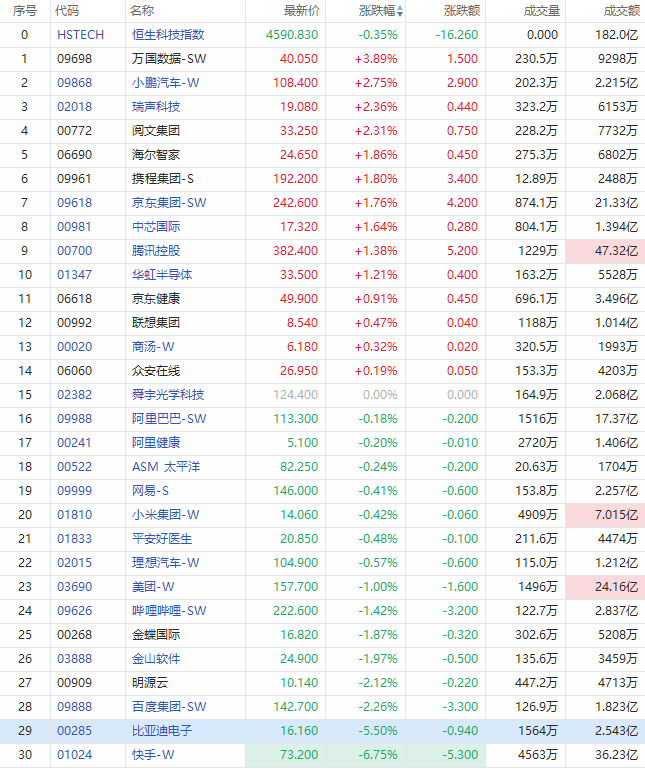645x772 pixels.
Task: Select 阅文集团 stock name
Action: tap(156, 131)
